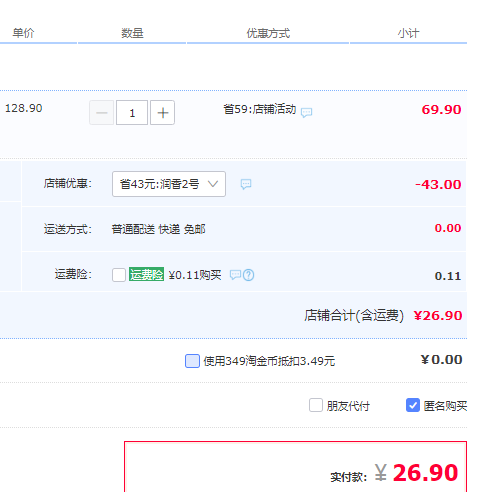Click the green 运费险 badge label

coord(146,274)
